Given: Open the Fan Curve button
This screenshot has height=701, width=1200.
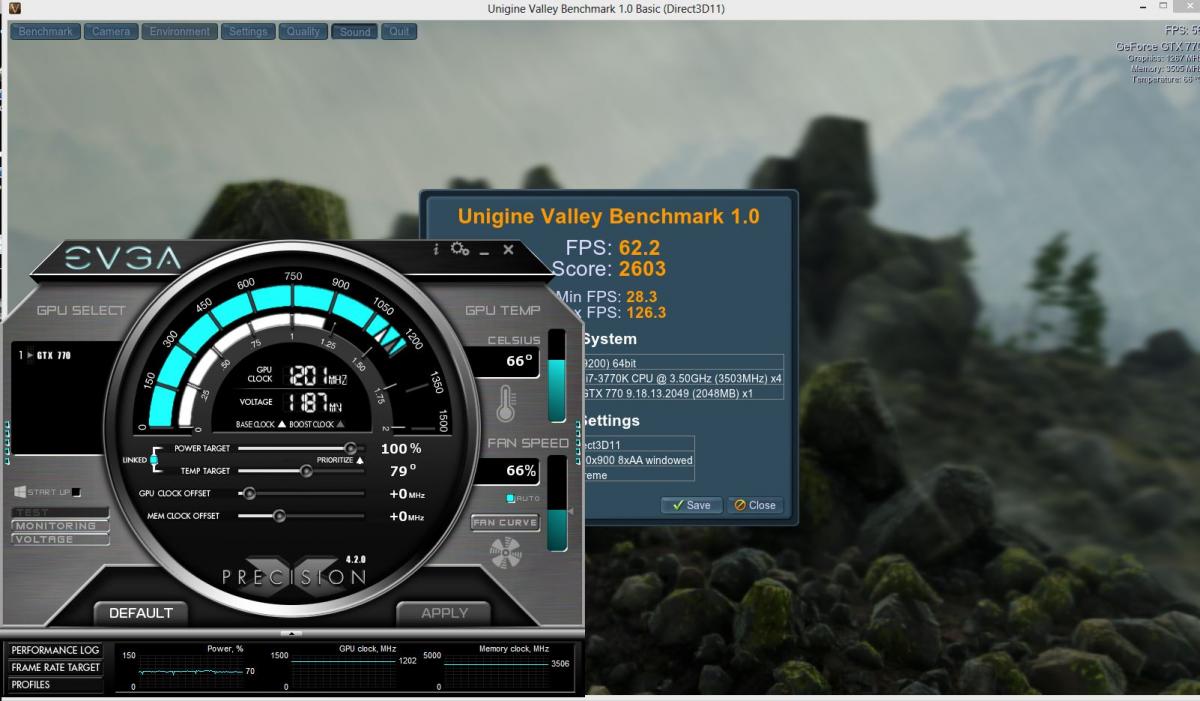Looking at the screenshot, I should tap(505, 522).
